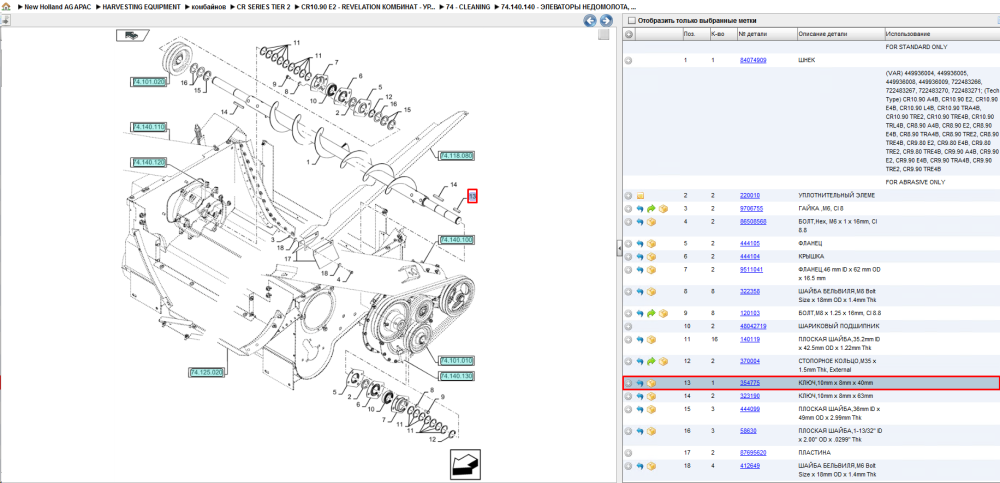This screenshot has width=1000, height=483.
Task: Open diagram reference 74.118.080
Action: coord(456,156)
